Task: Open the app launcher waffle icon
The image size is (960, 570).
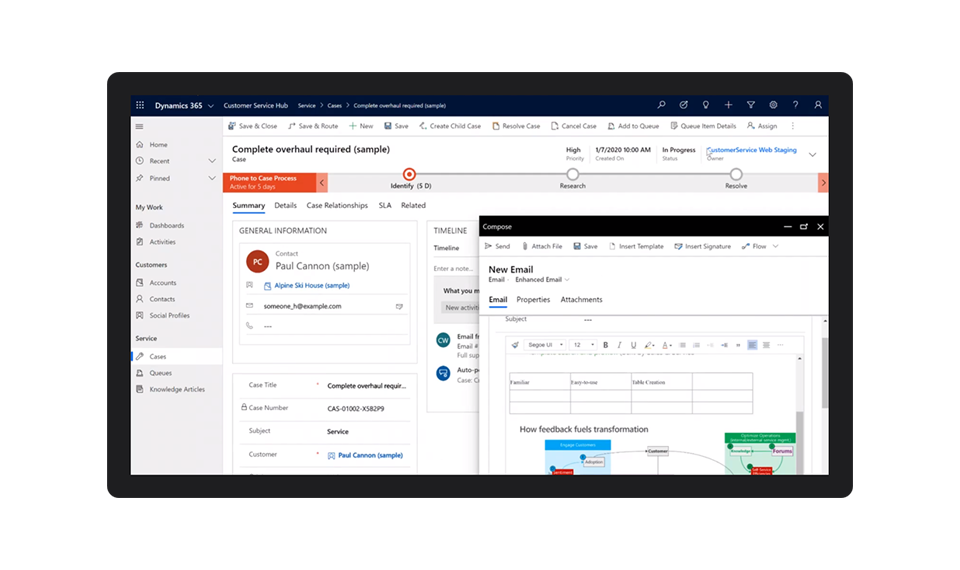Action: 139,105
